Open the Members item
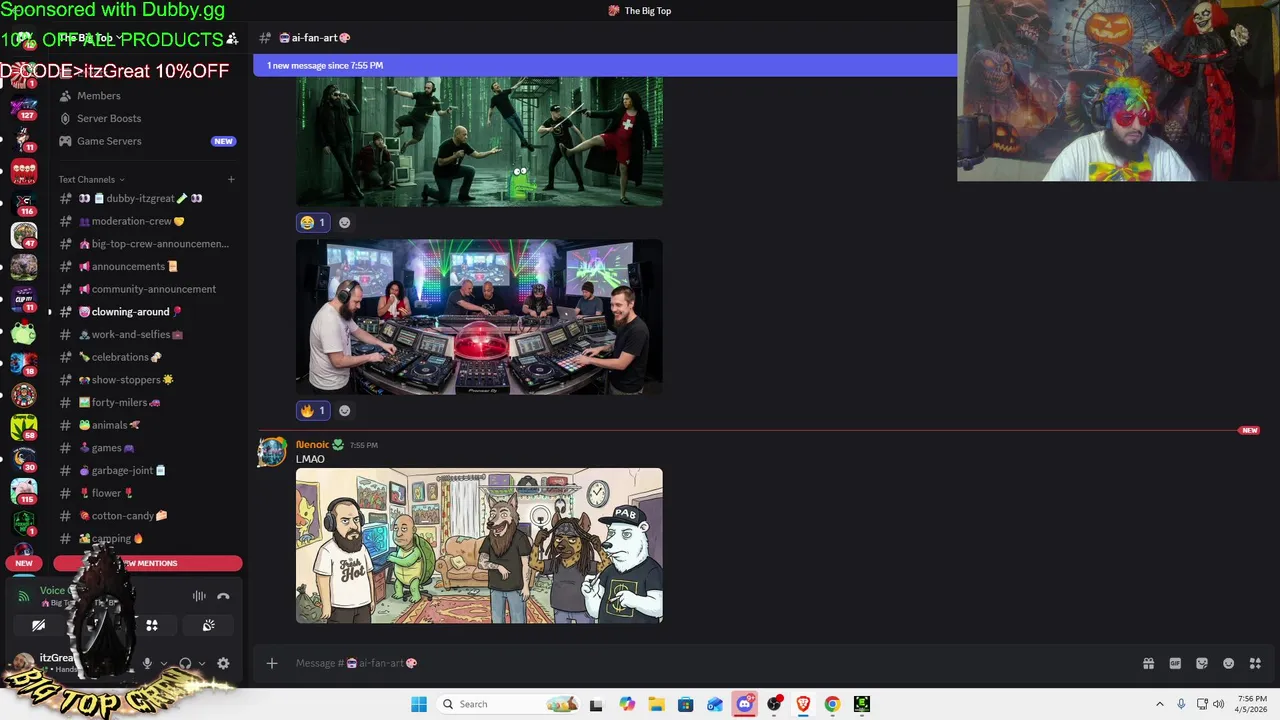Image resolution: width=1280 pixels, height=720 pixels. pos(148,96)
